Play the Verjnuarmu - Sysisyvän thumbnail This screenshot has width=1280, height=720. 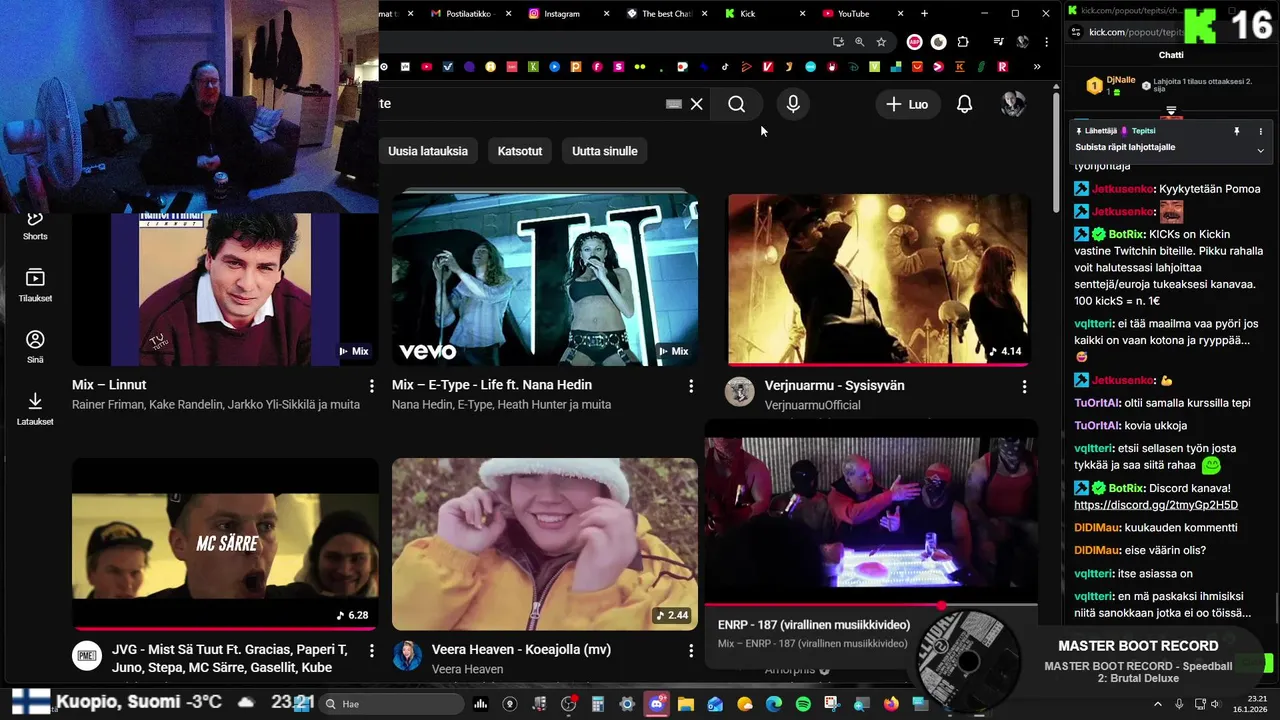(878, 279)
